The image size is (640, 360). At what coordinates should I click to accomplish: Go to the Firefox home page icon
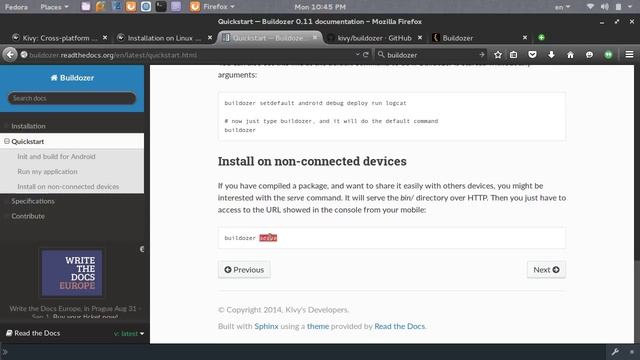[x=570, y=55]
